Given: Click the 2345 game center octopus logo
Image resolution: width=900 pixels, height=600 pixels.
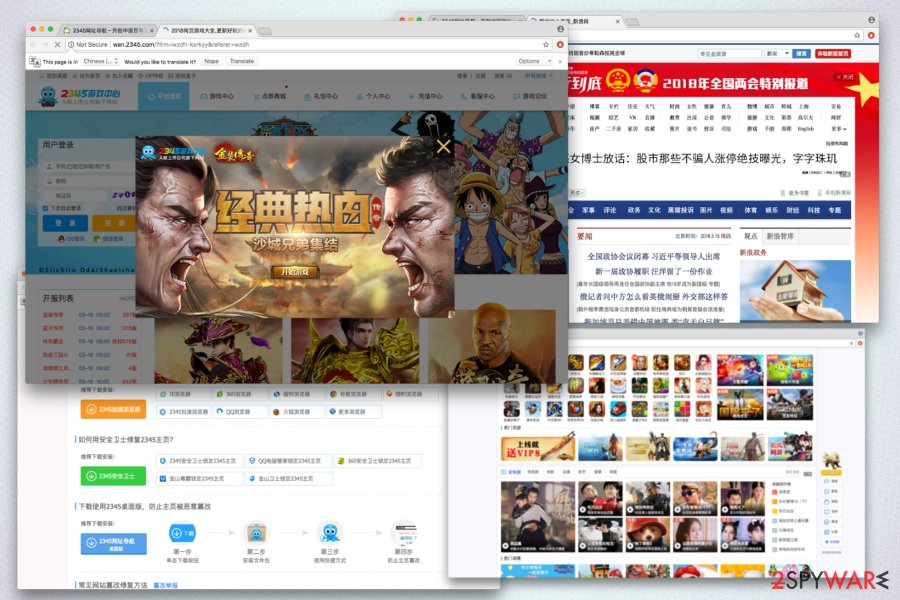Looking at the screenshot, I should point(48,96).
